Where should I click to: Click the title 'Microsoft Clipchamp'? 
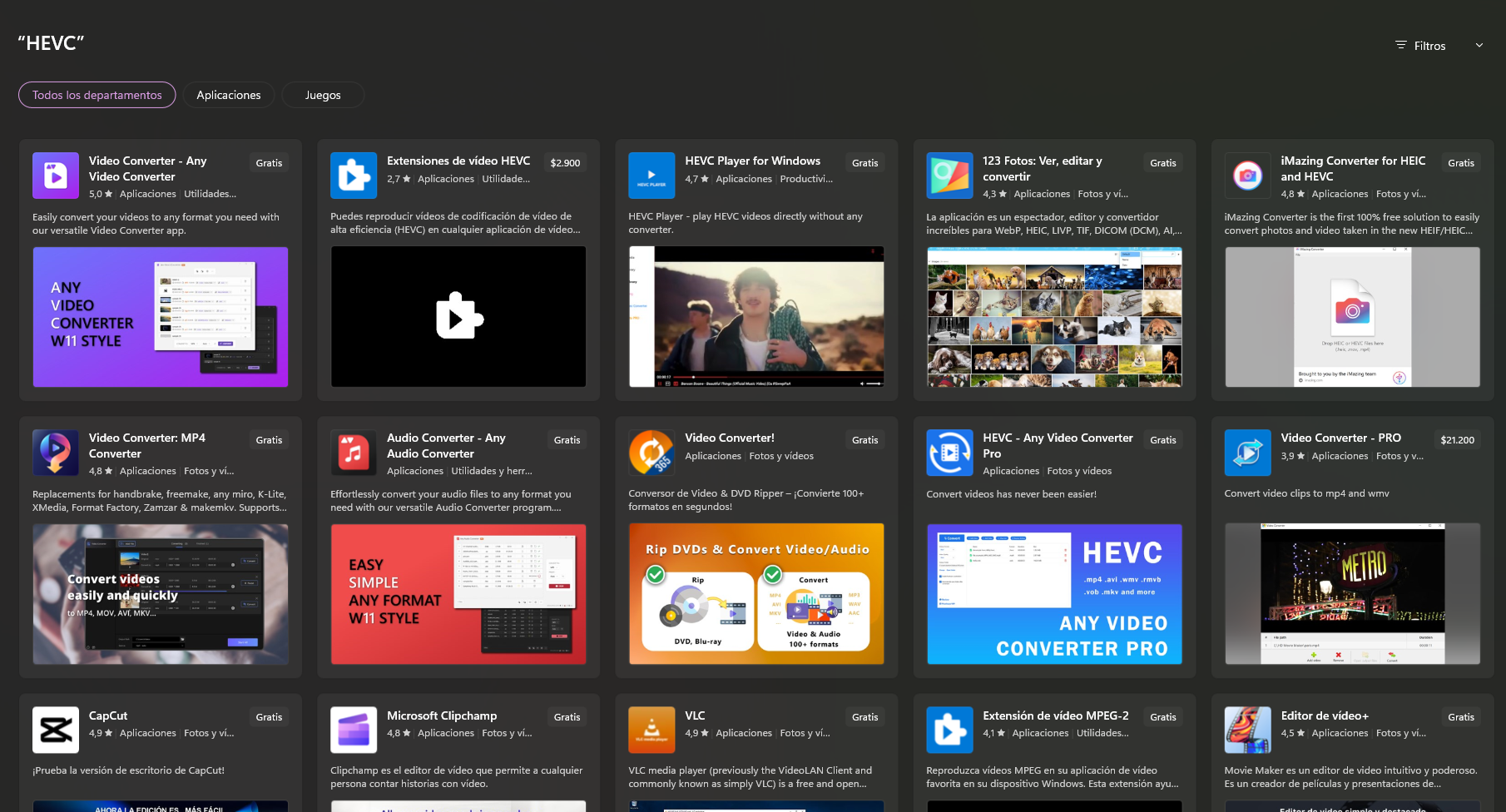point(442,715)
